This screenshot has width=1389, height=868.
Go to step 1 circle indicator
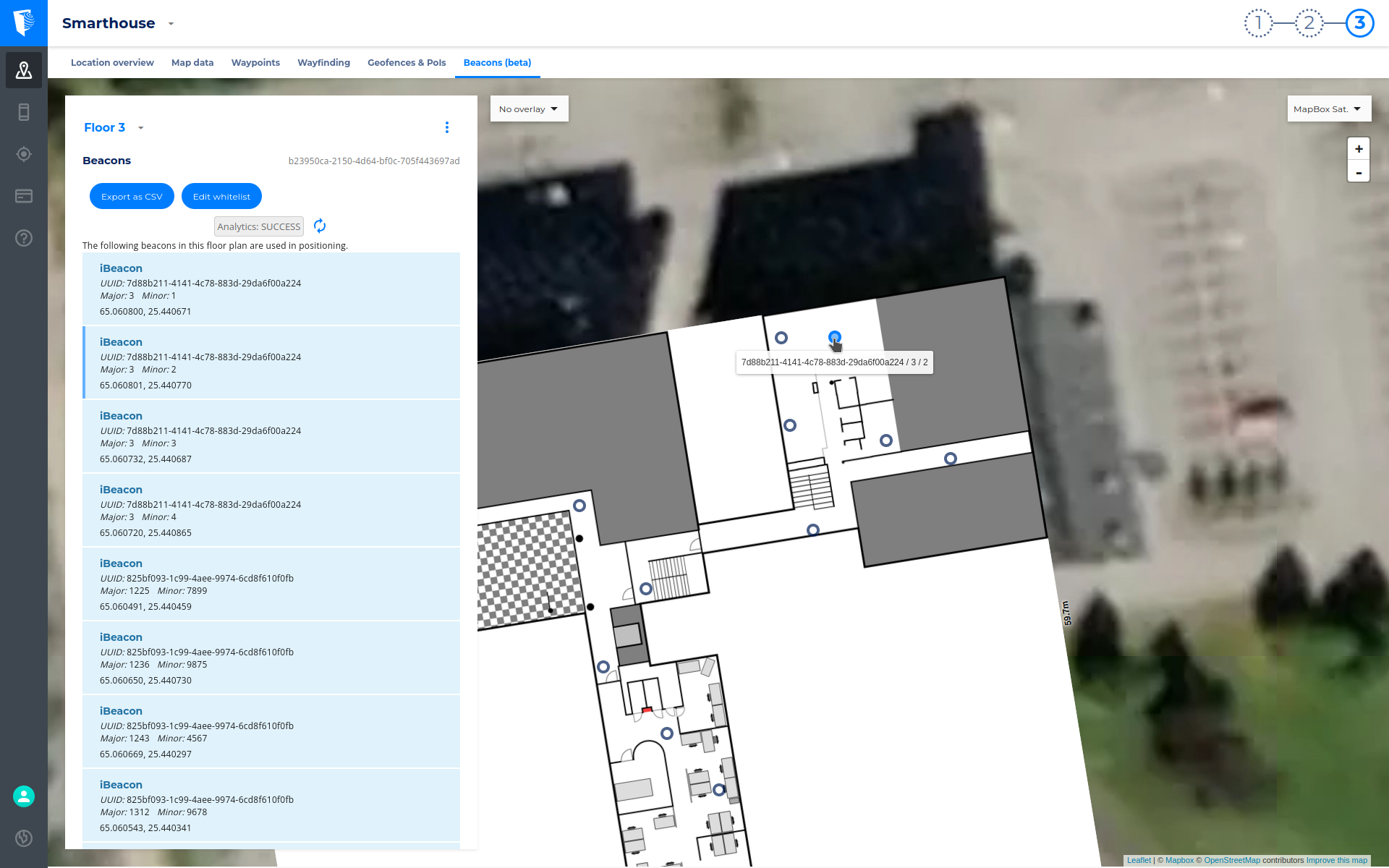pos(1258,23)
